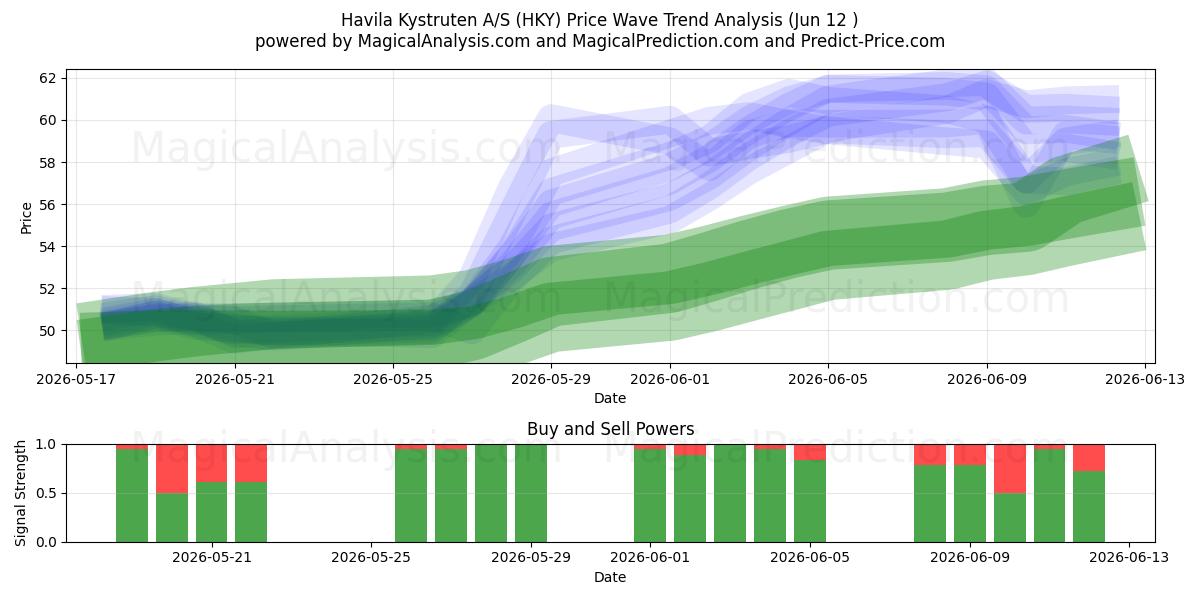Screen dimensions: 1200x600
Task: Click the 2026-06-01 tick label under bar chart
Action: [650, 557]
